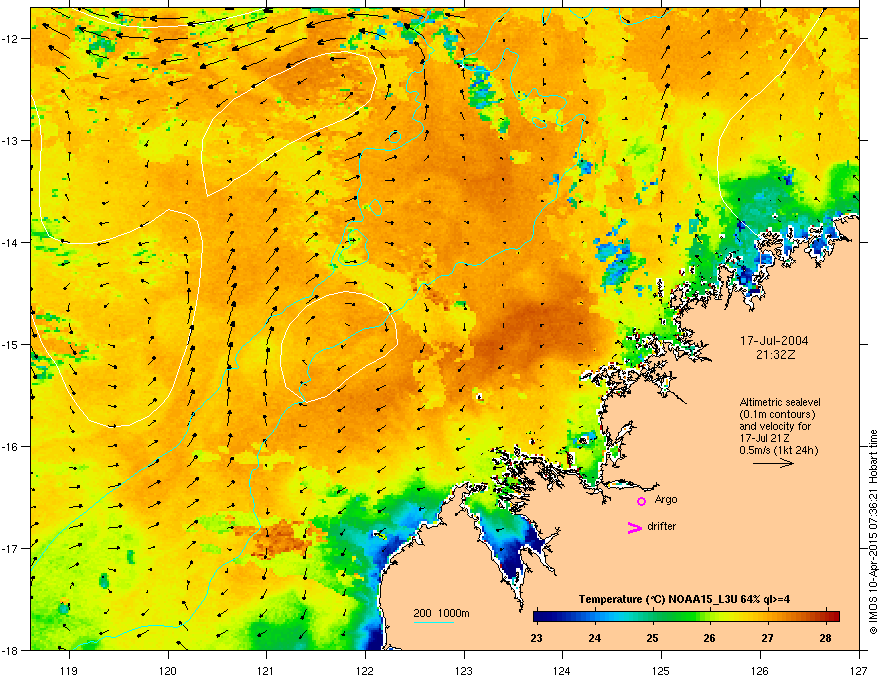The width and height of the screenshot is (880, 680).
Task: Click the latitude axis label -16
Action: [11, 447]
